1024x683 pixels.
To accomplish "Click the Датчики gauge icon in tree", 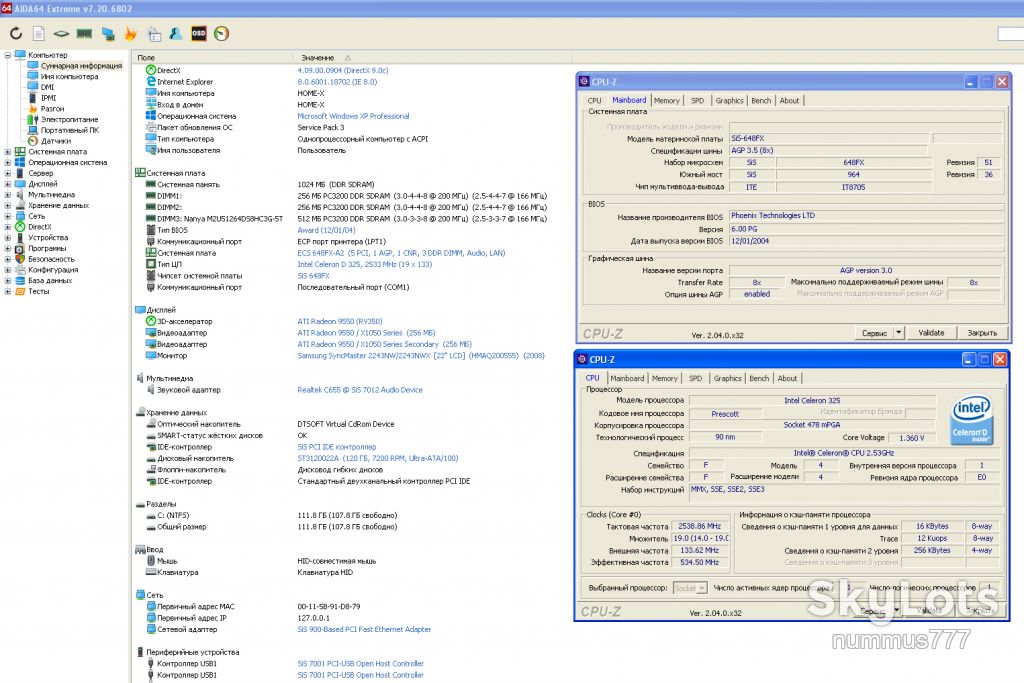I will point(33,140).
